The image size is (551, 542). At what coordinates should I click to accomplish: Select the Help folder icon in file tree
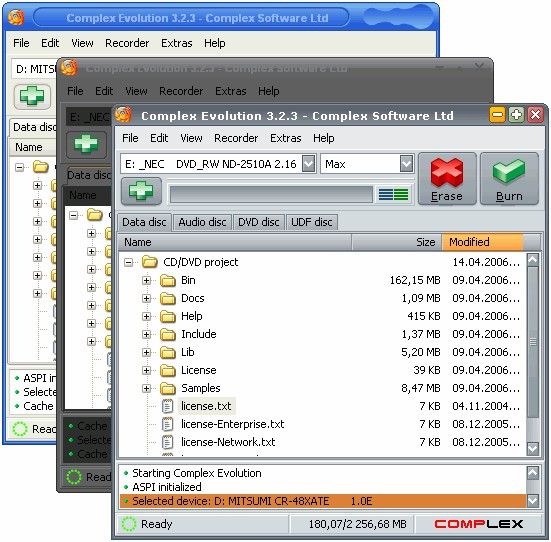(x=168, y=316)
